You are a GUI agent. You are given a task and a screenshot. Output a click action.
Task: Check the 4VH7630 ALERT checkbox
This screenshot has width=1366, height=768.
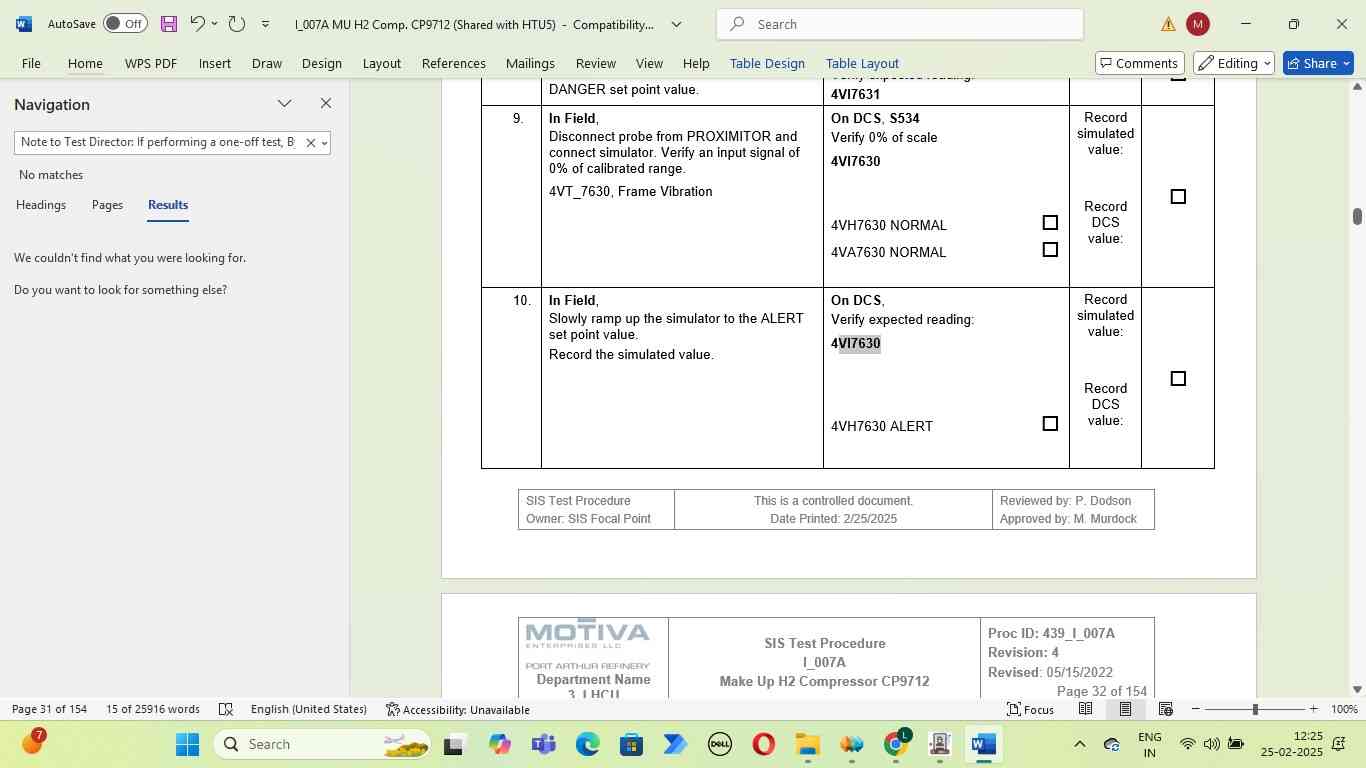click(x=1050, y=424)
